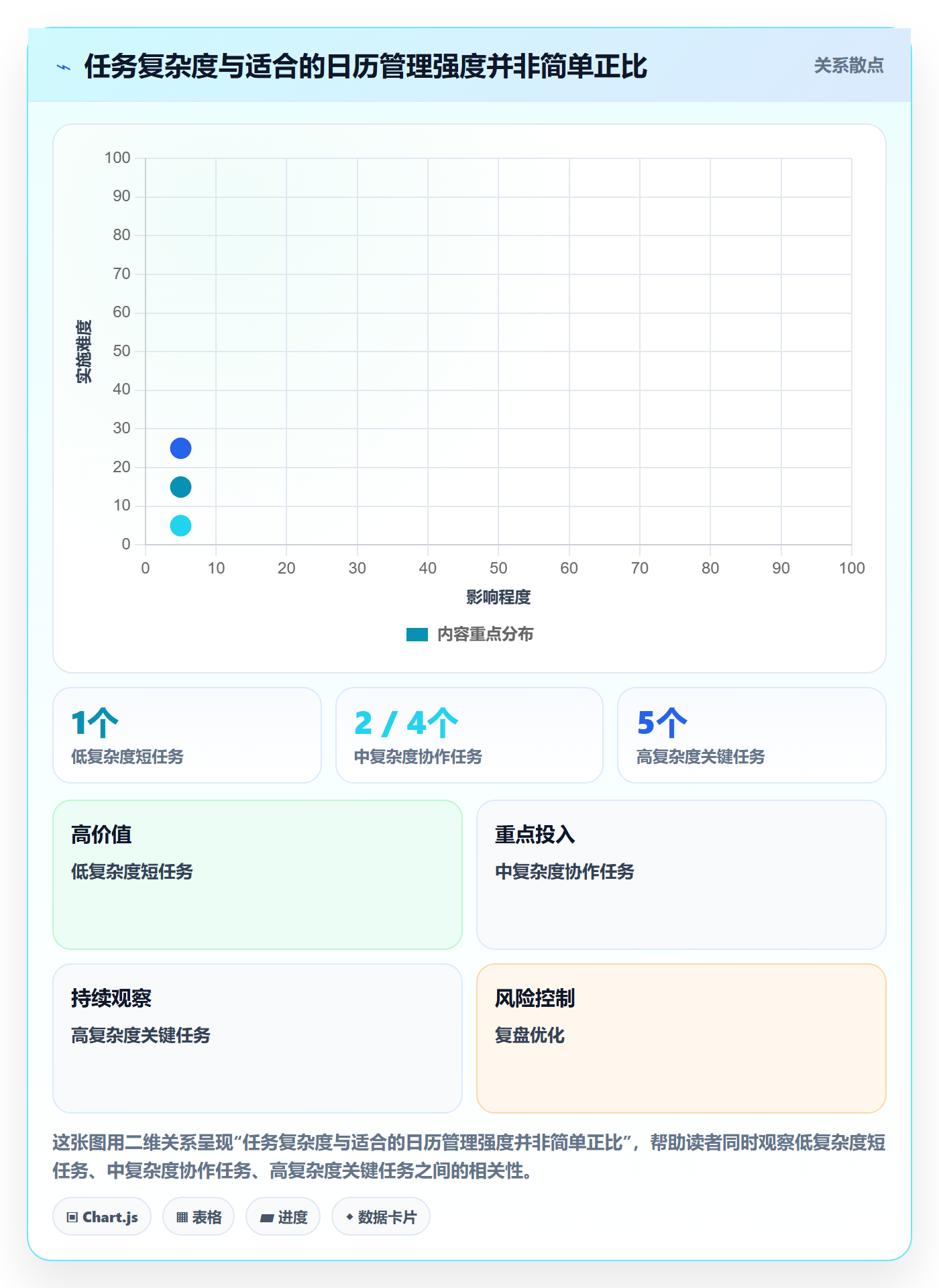Screen dimensions: 939x1288
Task: Click the teal scatter point near 15
Action: click(x=180, y=487)
